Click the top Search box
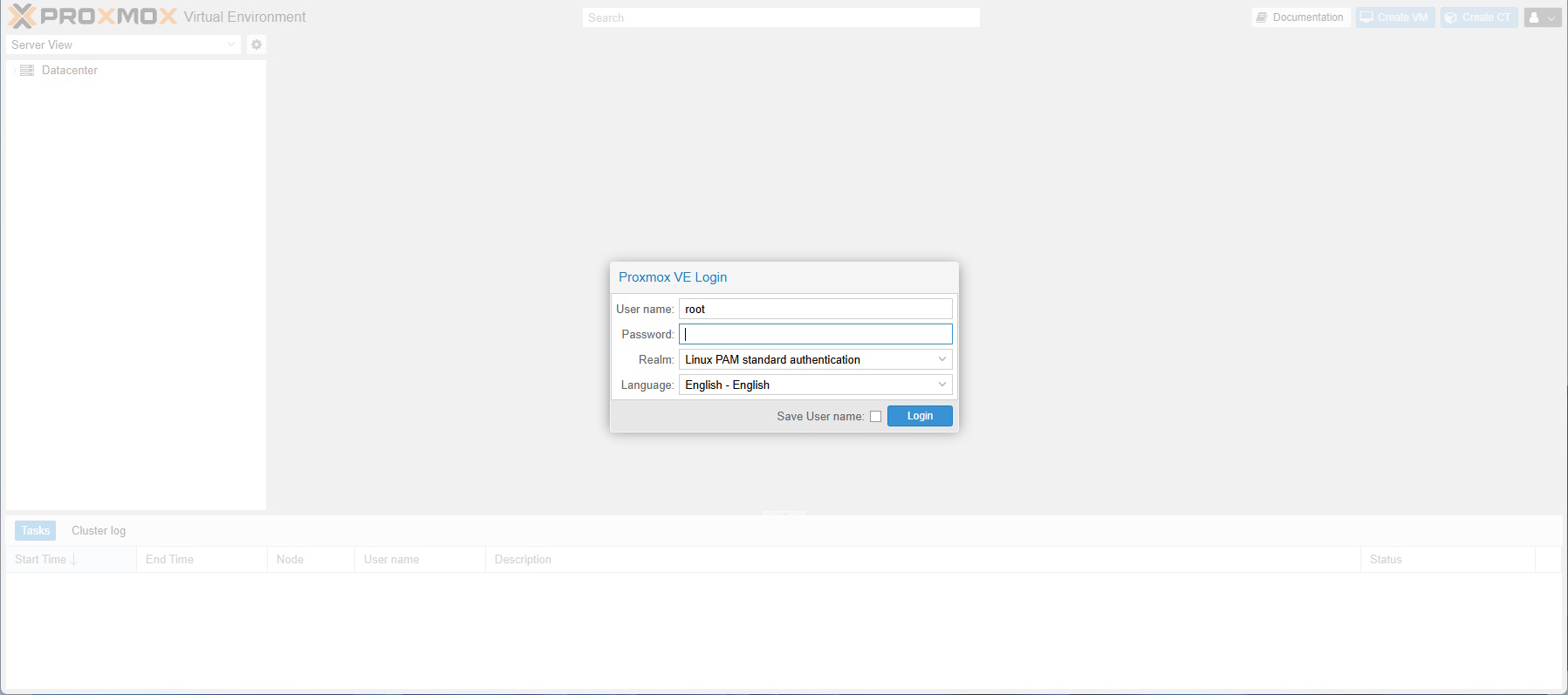 [x=781, y=17]
